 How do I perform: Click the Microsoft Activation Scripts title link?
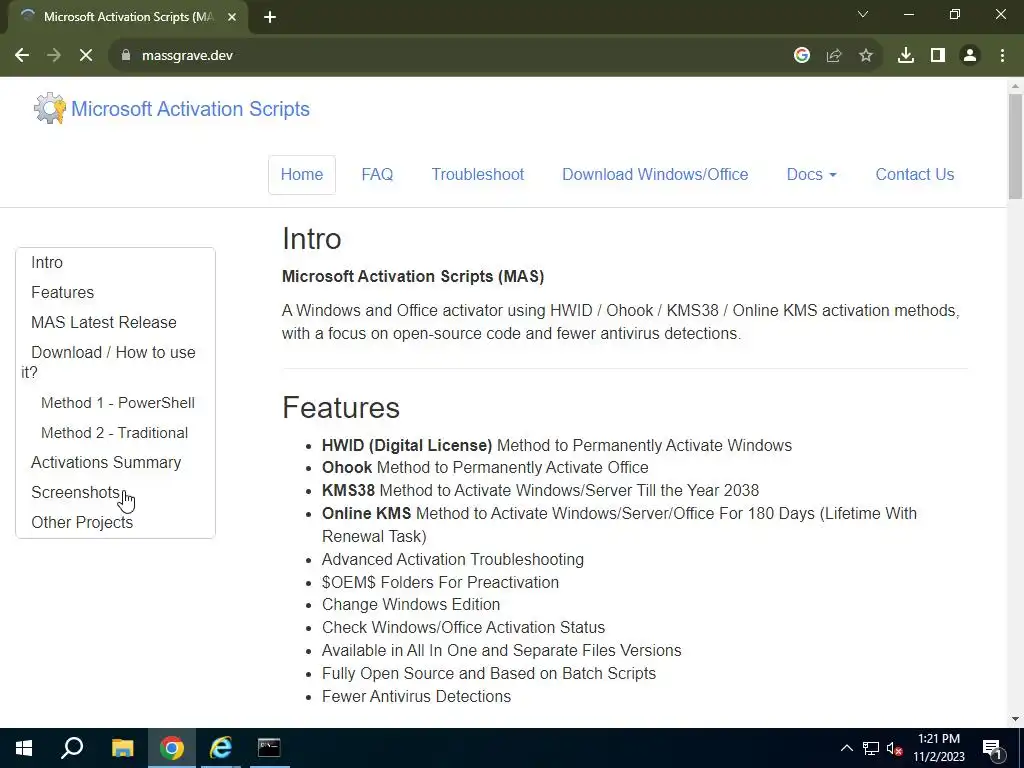(x=190, y=109)
